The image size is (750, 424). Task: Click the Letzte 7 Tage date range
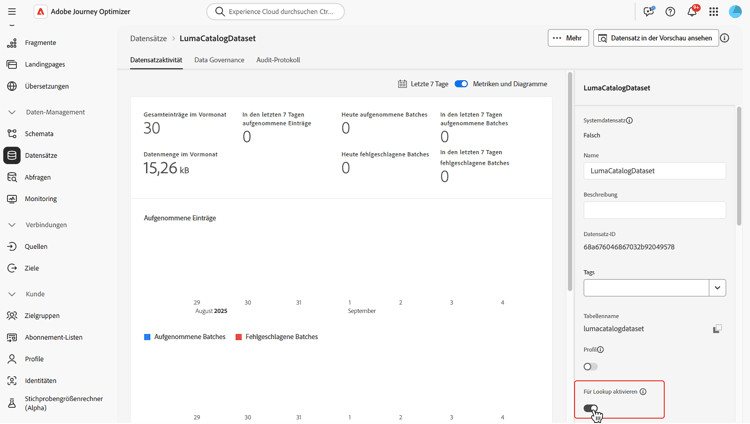click(x=429, y=84)
